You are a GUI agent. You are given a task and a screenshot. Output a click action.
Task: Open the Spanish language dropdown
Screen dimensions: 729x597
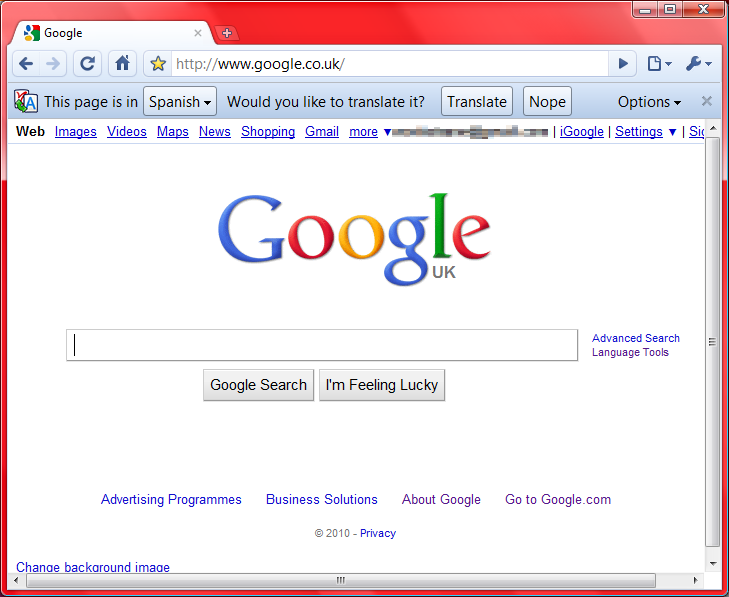click(x=180, y=101)
